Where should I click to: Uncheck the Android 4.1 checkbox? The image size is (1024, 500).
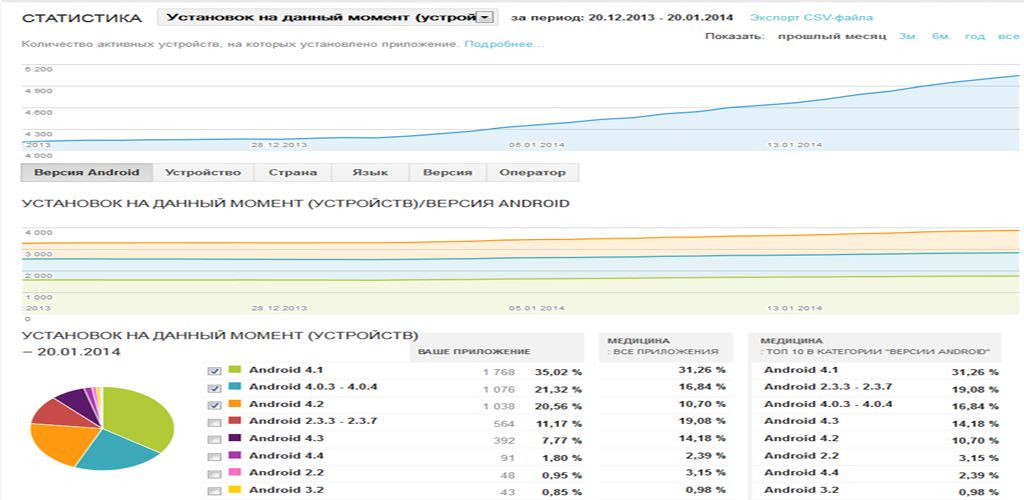(214, 371)
